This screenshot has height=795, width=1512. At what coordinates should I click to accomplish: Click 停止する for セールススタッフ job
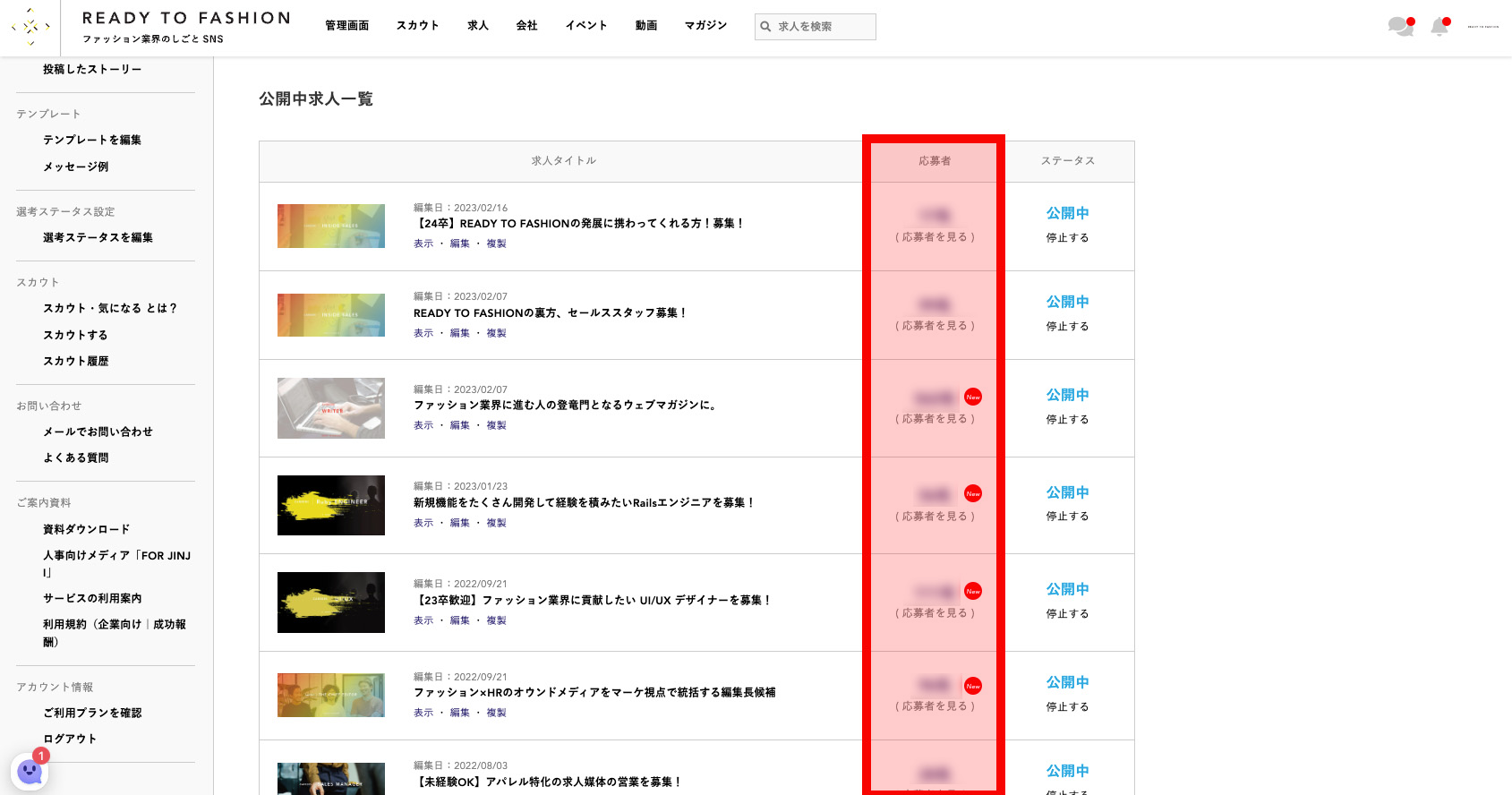1068,327
